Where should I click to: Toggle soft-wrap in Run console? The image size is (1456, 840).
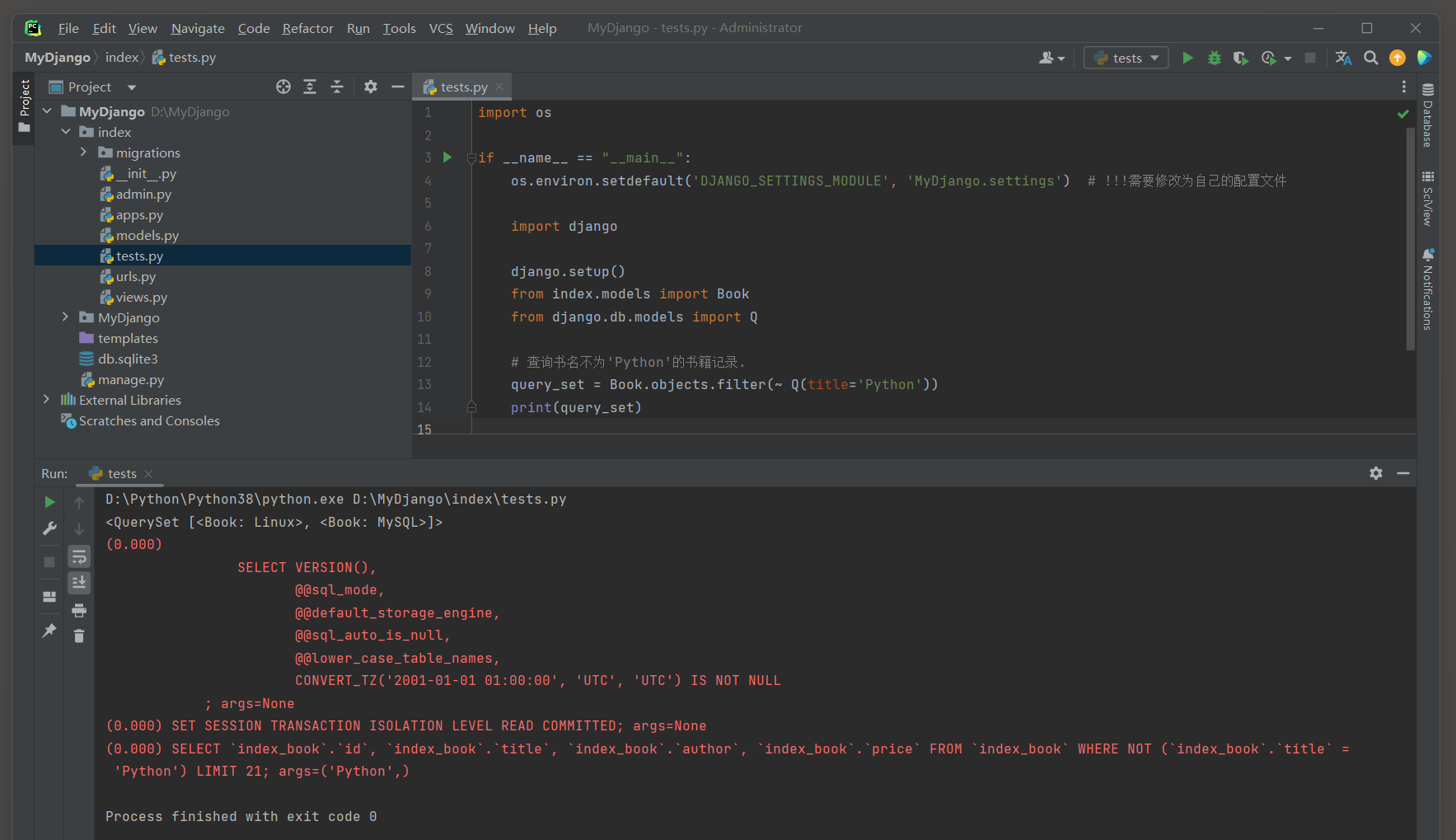[79, 556]
